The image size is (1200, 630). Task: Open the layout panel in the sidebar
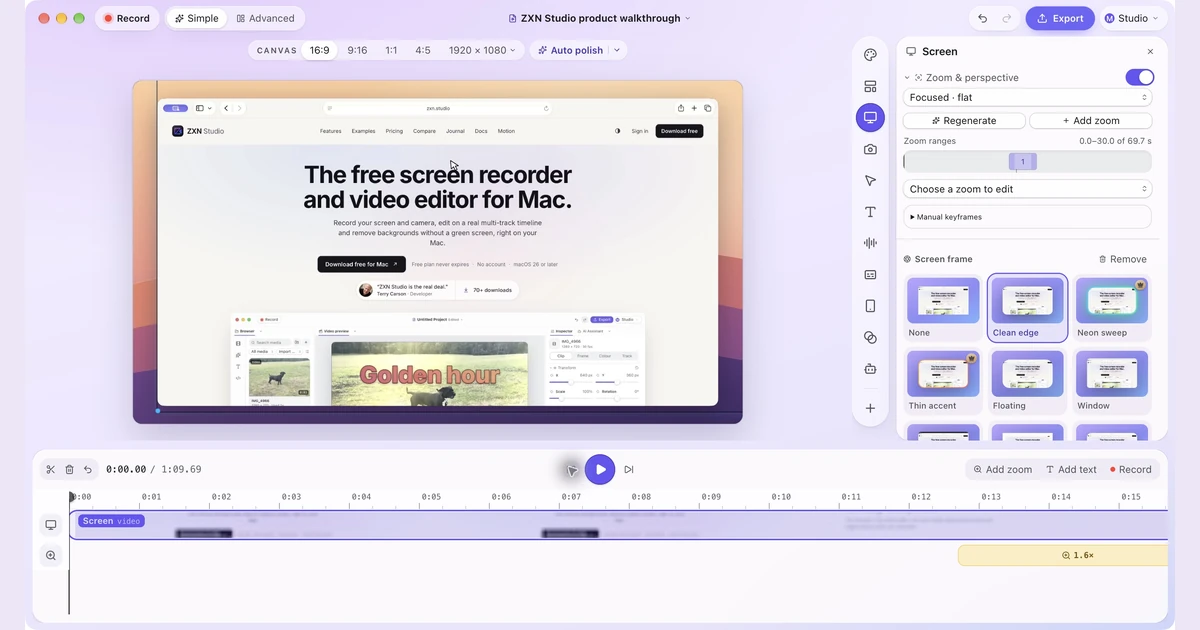click(x=870, y=87)
